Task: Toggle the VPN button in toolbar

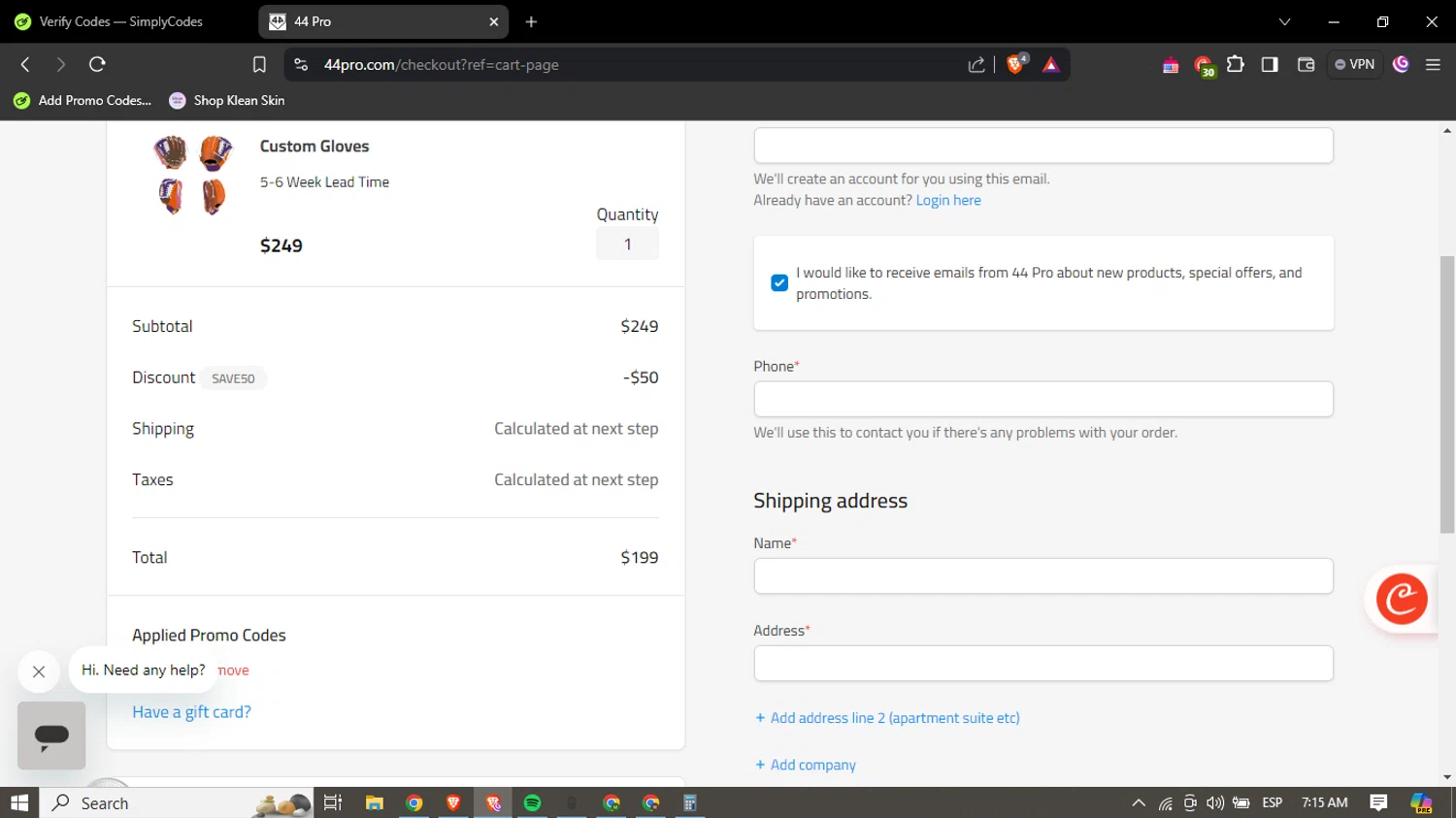Action: [1354, 64]
